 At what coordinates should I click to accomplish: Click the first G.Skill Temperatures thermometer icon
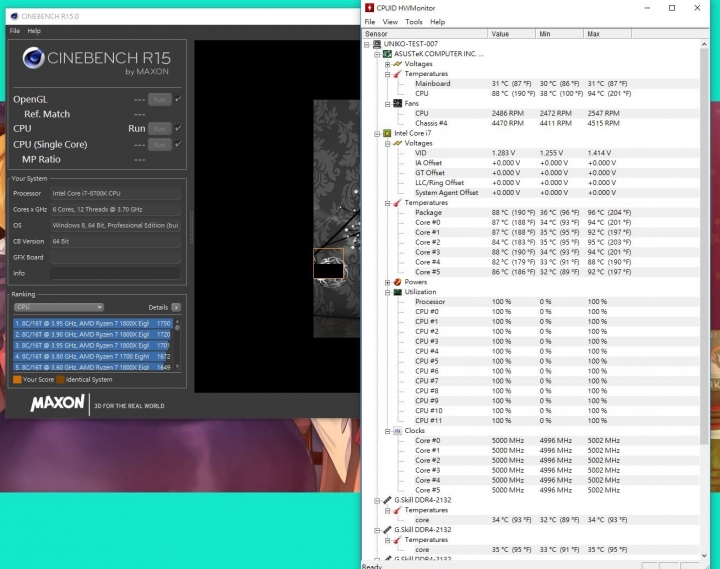[398, 510]
